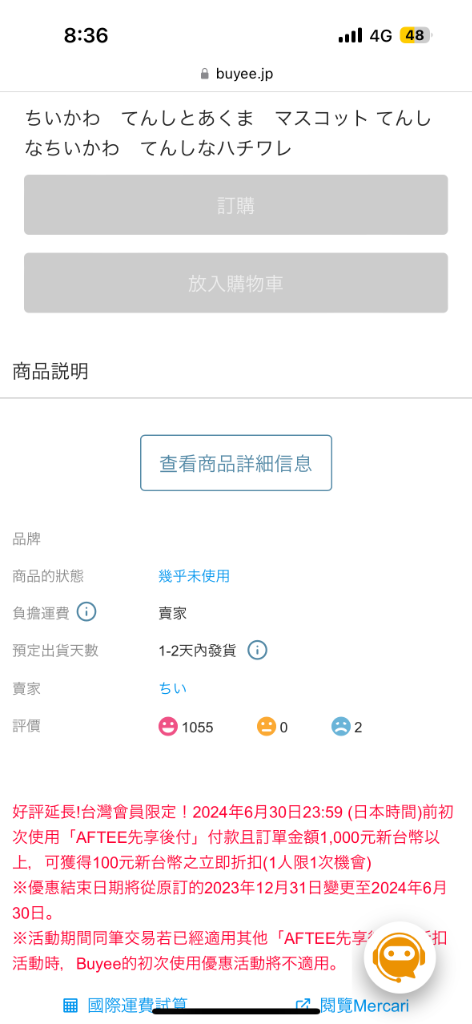472x1024 pixels.
Task: Tap the battery indicator in status bar
Action: [x=416, y=35]
